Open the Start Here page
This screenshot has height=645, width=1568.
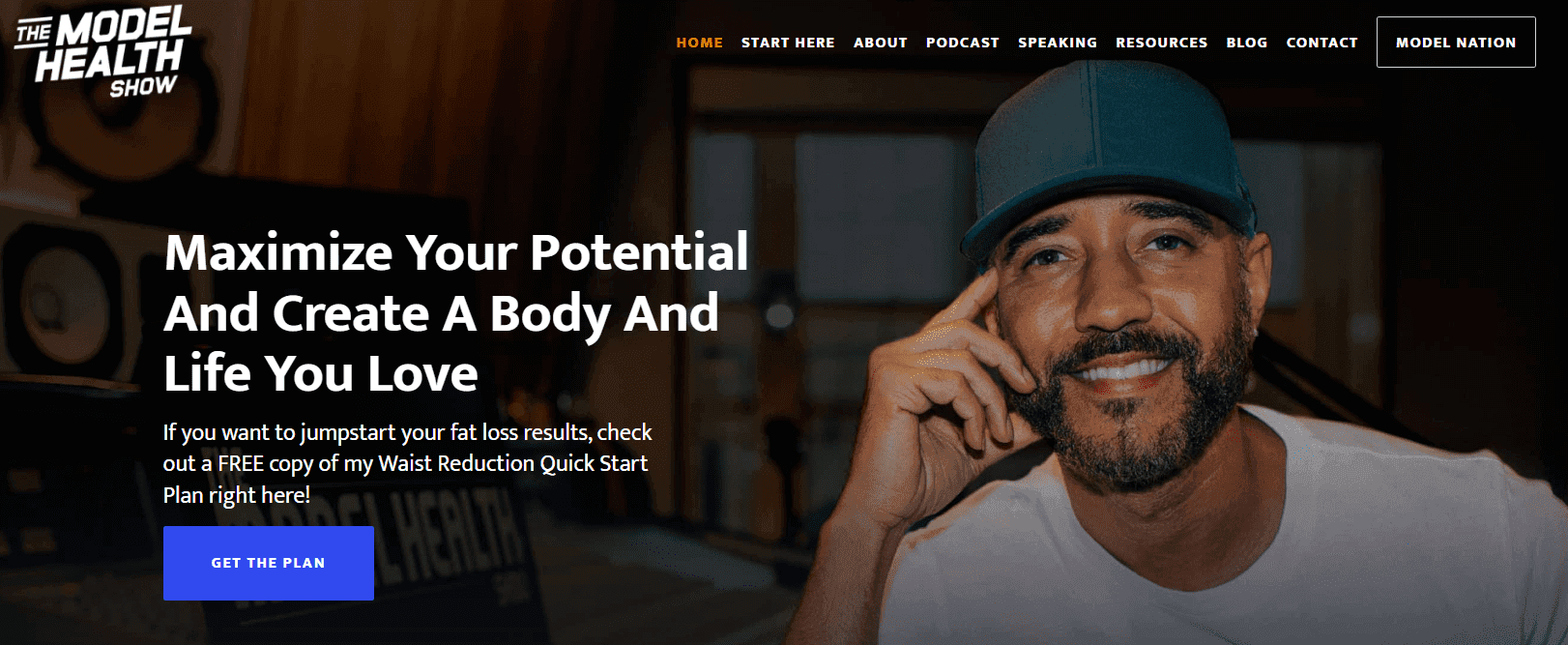pos(788,43)
